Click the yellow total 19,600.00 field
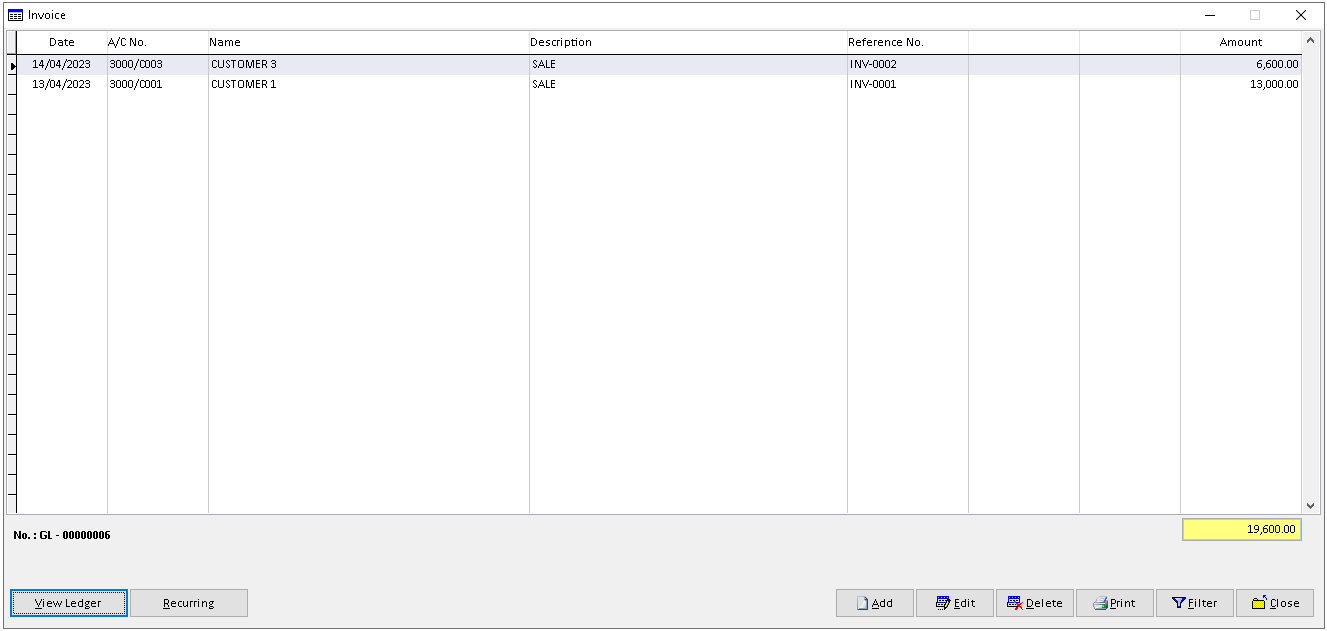1327x631 pixels. click(1242, 530)
